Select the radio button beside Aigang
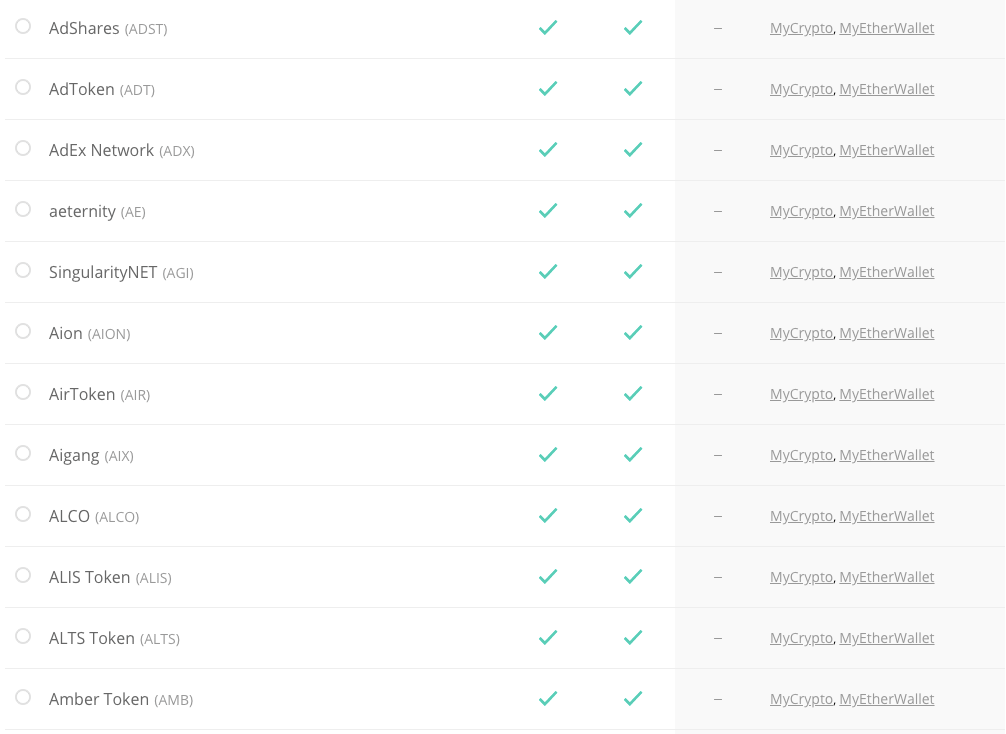Image resolution: width=1006 pixels, height=734 pixels. 23,455
